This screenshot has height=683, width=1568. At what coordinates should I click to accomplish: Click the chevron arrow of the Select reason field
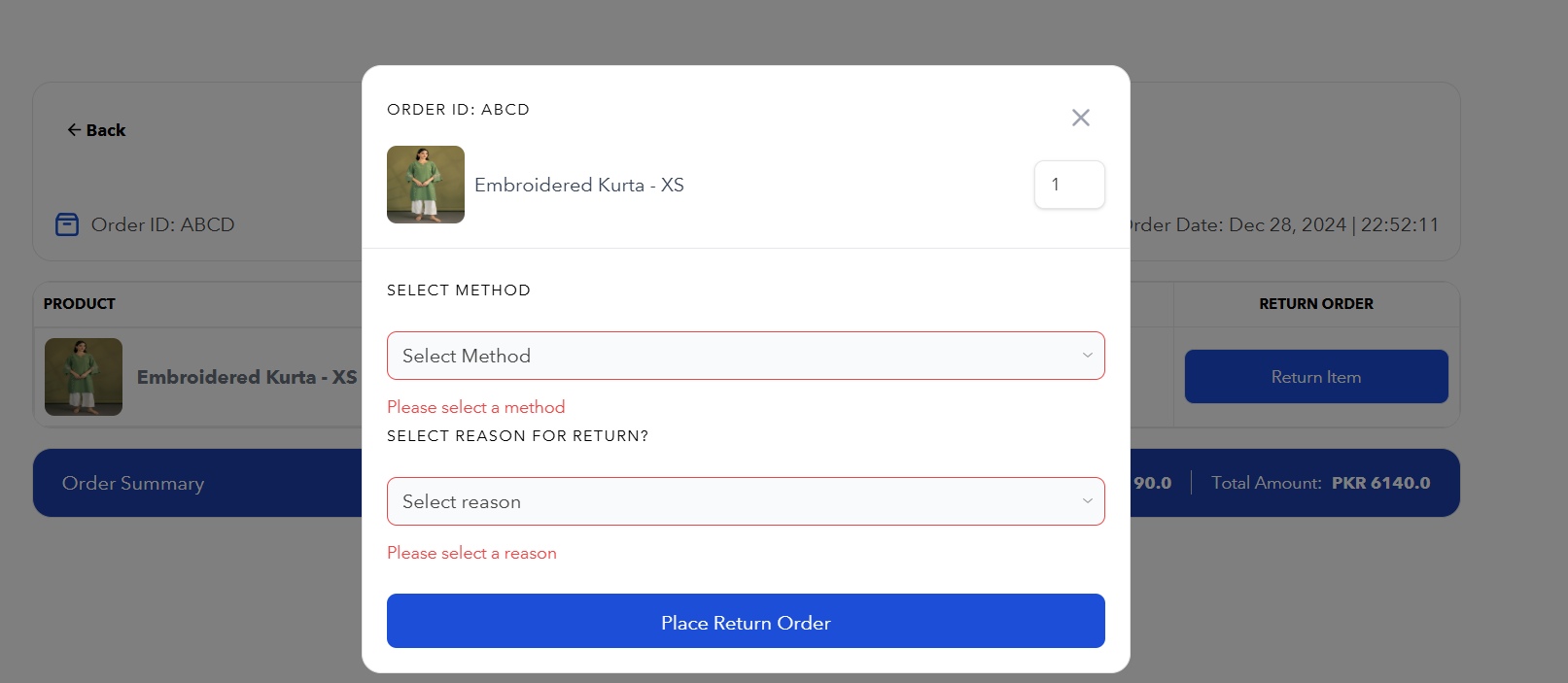(x=1087, y=501)
